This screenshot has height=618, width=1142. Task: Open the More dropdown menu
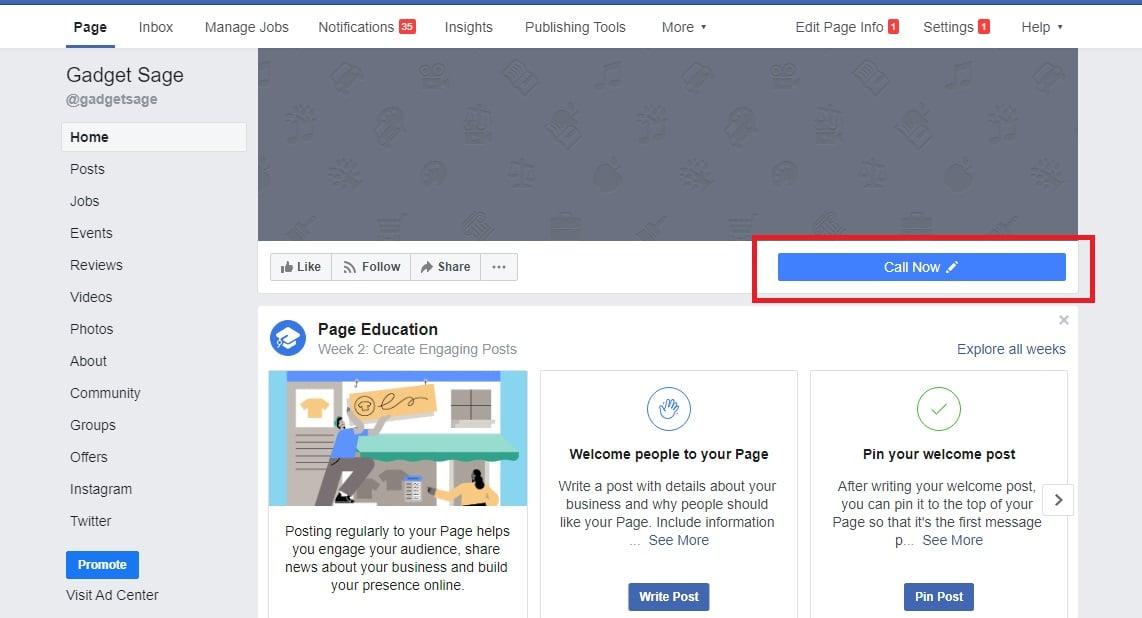pyautogui.click(x=683, y=27)
